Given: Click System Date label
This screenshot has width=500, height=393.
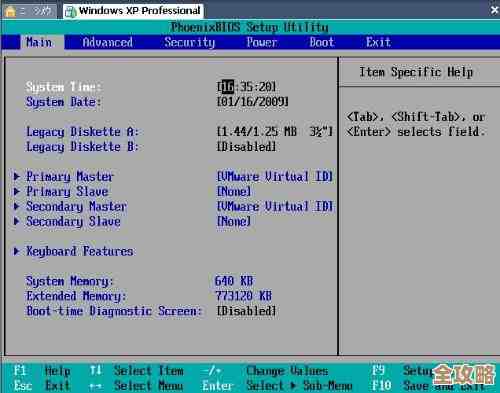Looking at the screenshot, I should tap(63, 102).
